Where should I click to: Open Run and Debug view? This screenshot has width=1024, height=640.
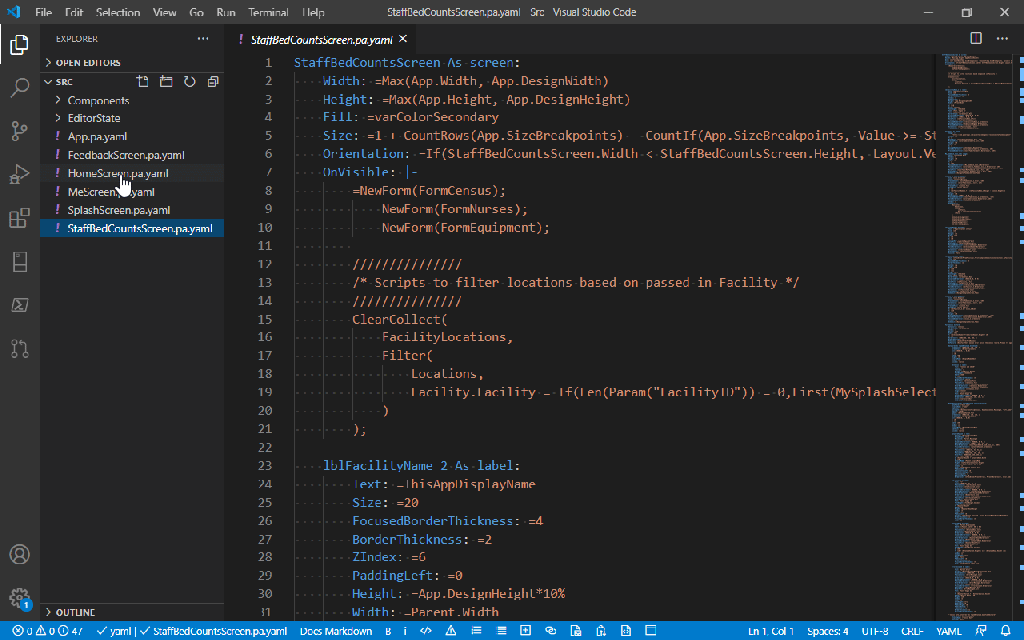pos(19,175)
